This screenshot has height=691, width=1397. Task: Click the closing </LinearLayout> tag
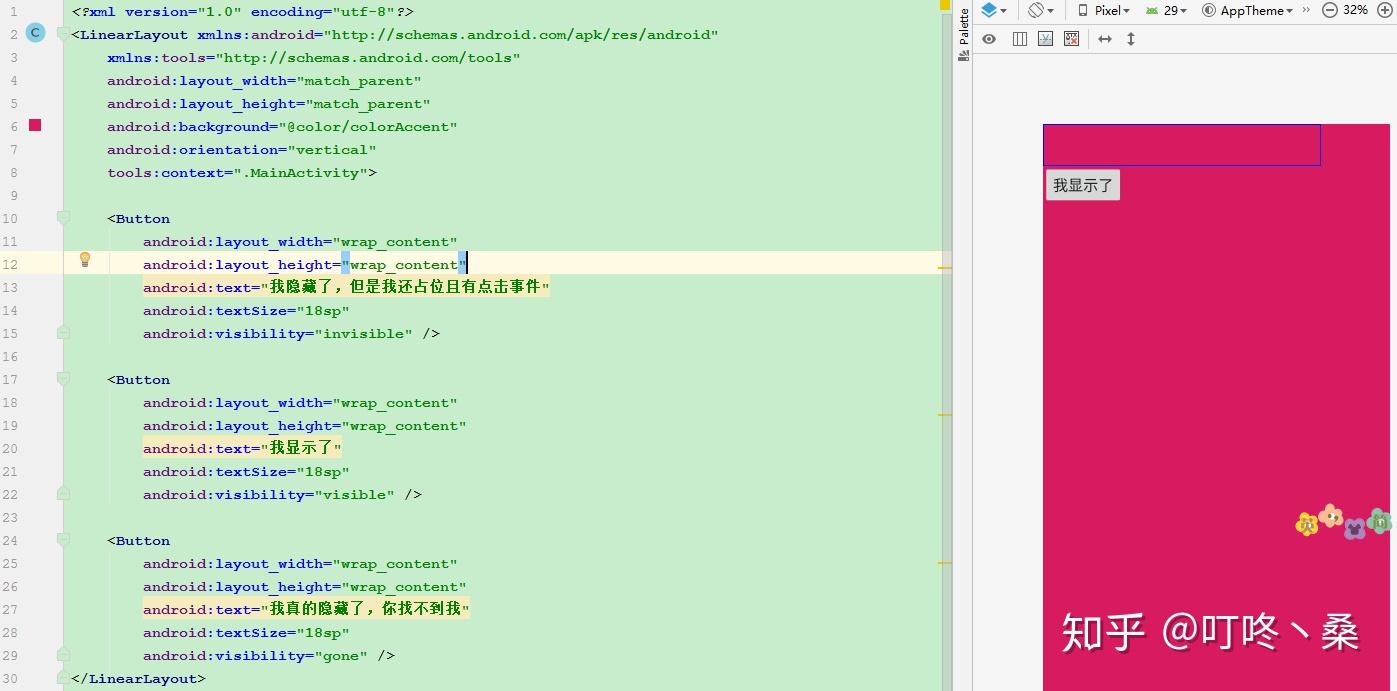[x=138, y=678]
